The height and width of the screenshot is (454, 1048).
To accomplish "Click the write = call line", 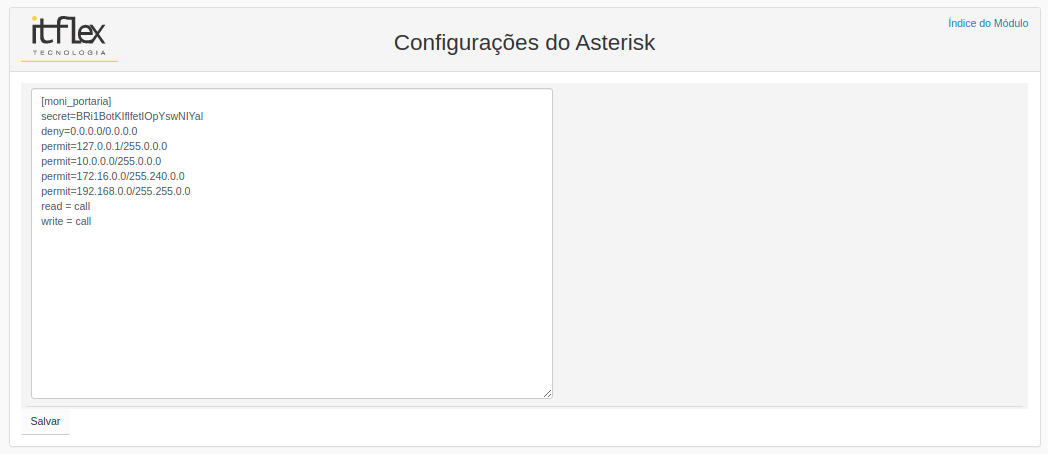I will click(66, 221).
